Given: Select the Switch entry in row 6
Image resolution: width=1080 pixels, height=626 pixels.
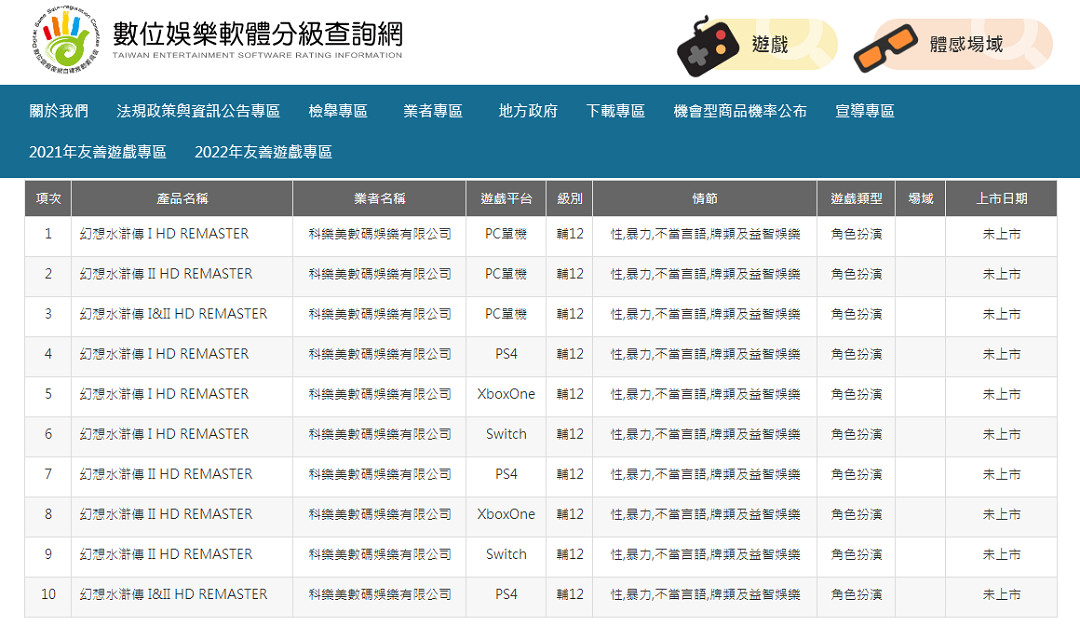Looking at the screenshot, I should (506, 434).
